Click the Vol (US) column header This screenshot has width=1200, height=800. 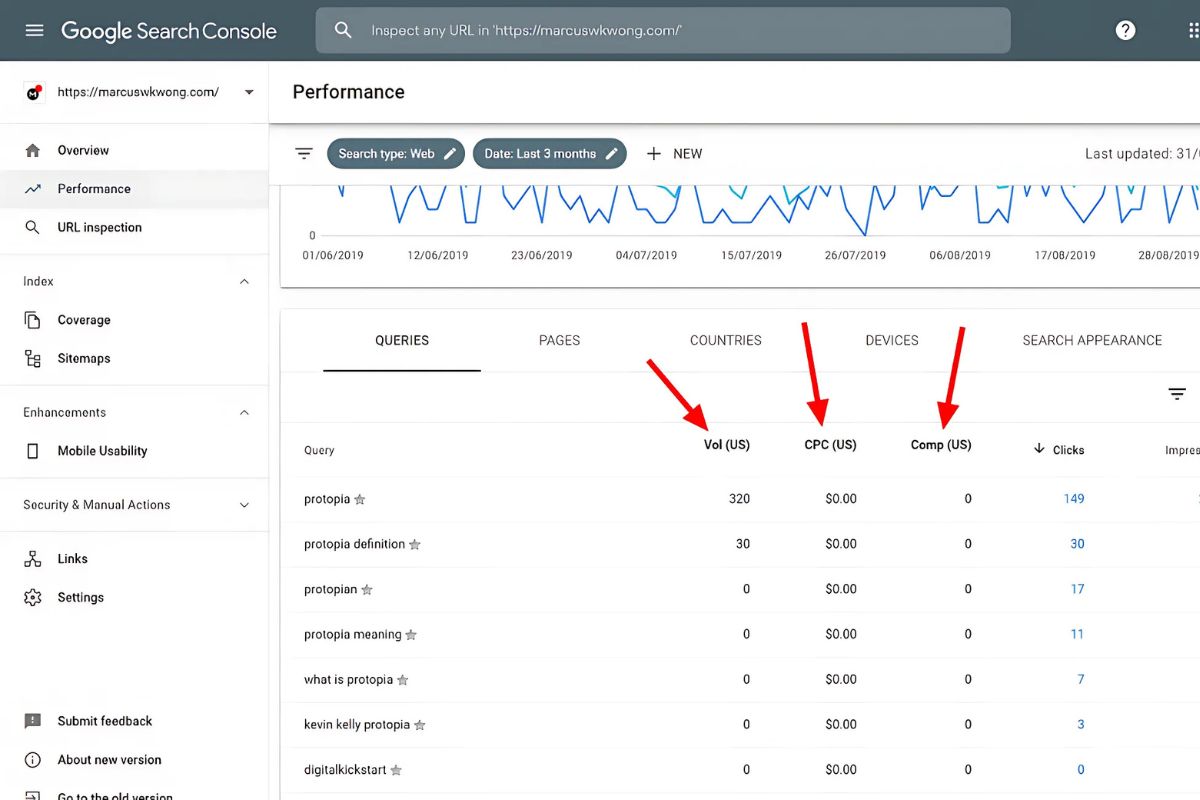pyautogui.click(x=727, y=445)
